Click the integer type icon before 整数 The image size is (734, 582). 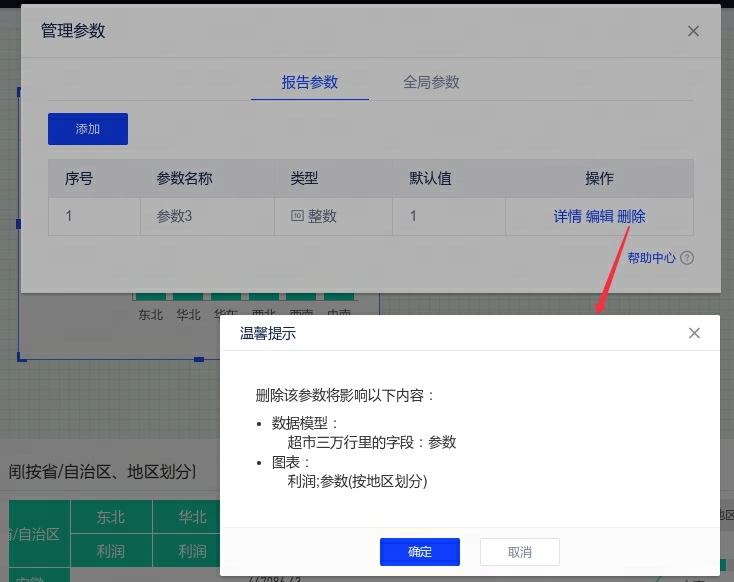coord(297,216)
